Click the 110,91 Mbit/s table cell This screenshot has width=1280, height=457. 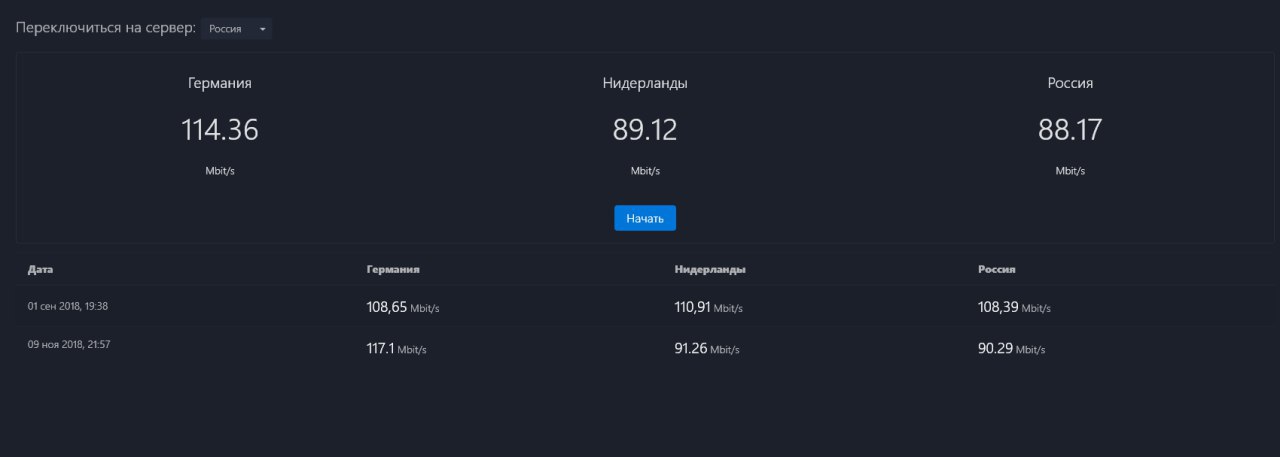tap(711, 308)
